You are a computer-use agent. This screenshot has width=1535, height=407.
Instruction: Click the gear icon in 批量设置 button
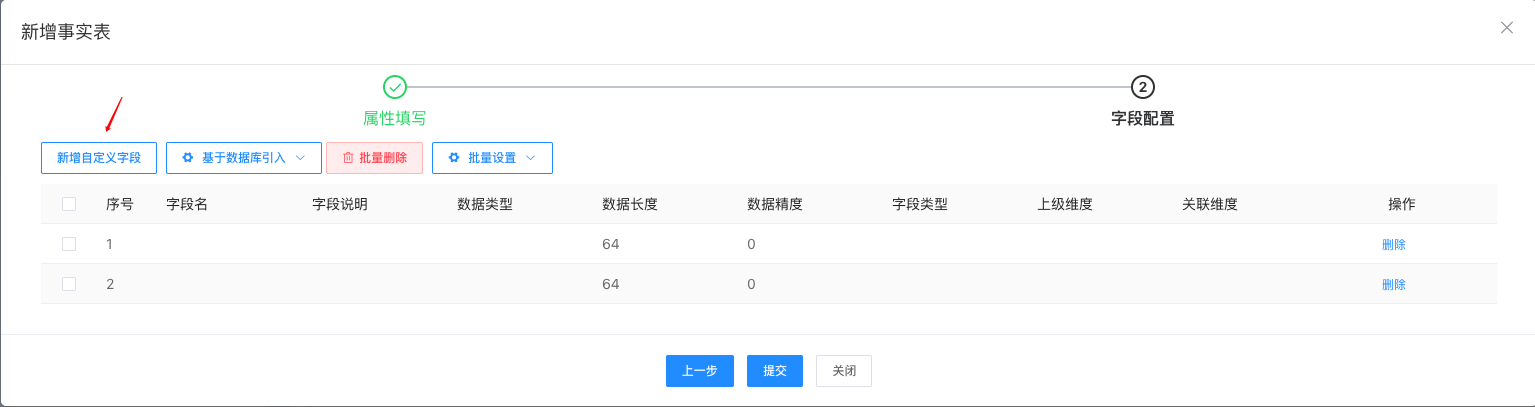click(454, 158)
